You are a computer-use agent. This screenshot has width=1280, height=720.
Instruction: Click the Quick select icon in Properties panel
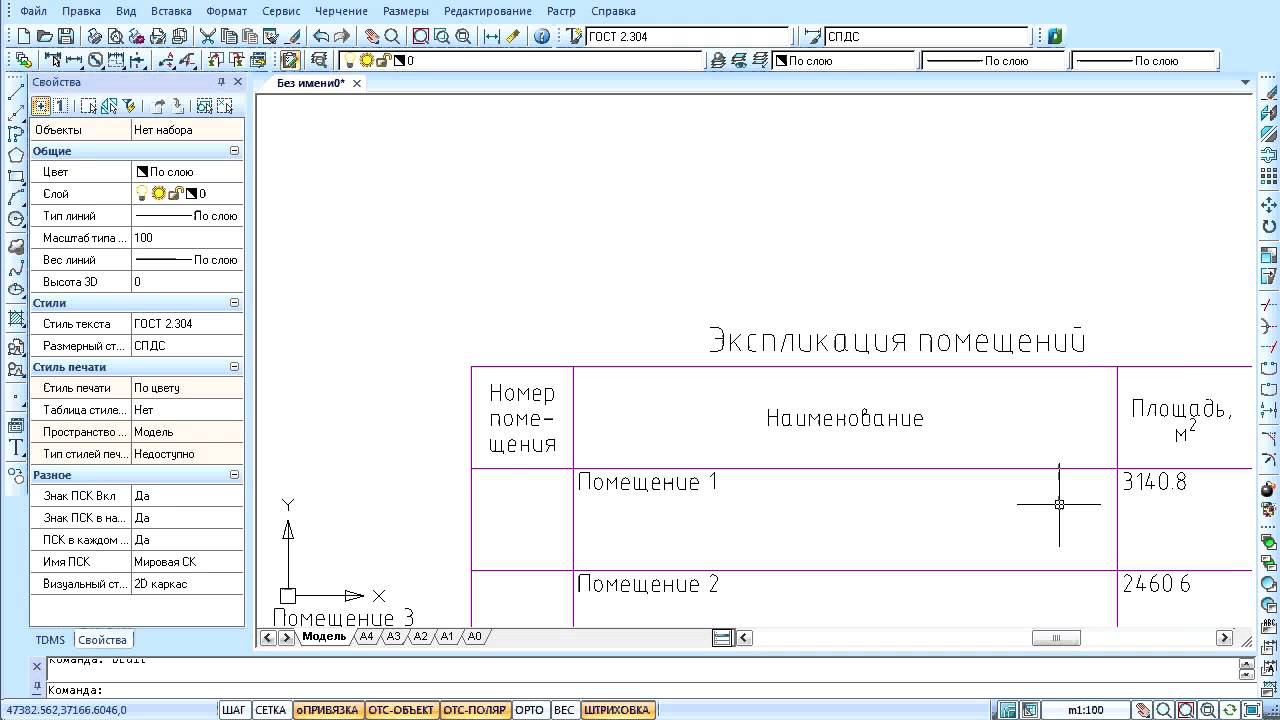click(x=129, y=105)
